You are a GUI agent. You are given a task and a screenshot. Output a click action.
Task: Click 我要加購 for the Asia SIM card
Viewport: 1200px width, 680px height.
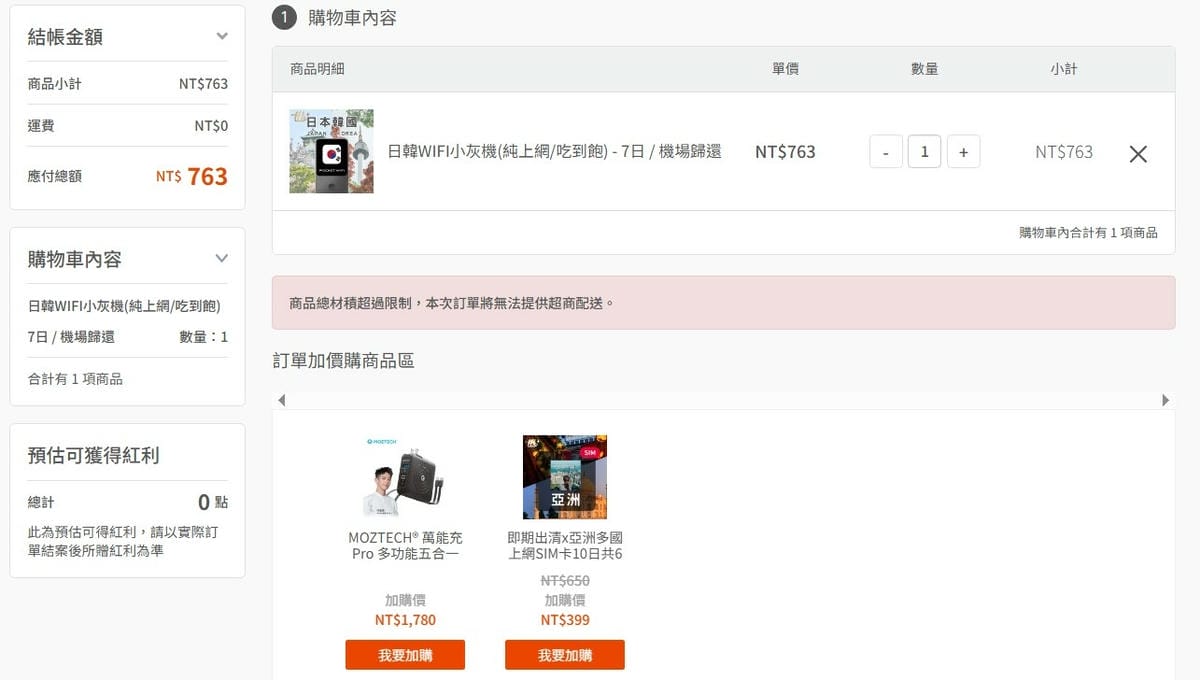click(x=564, y=655)
